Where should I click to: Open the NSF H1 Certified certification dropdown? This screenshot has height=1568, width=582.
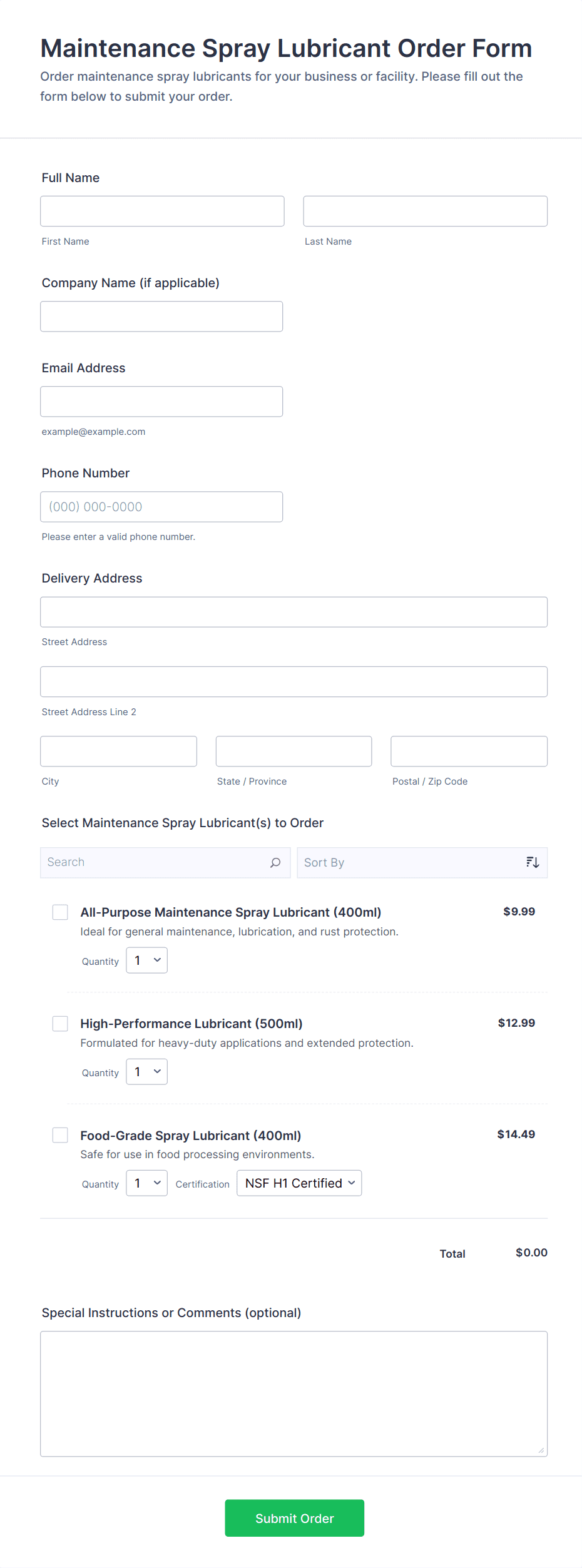tap(299, 1183)
